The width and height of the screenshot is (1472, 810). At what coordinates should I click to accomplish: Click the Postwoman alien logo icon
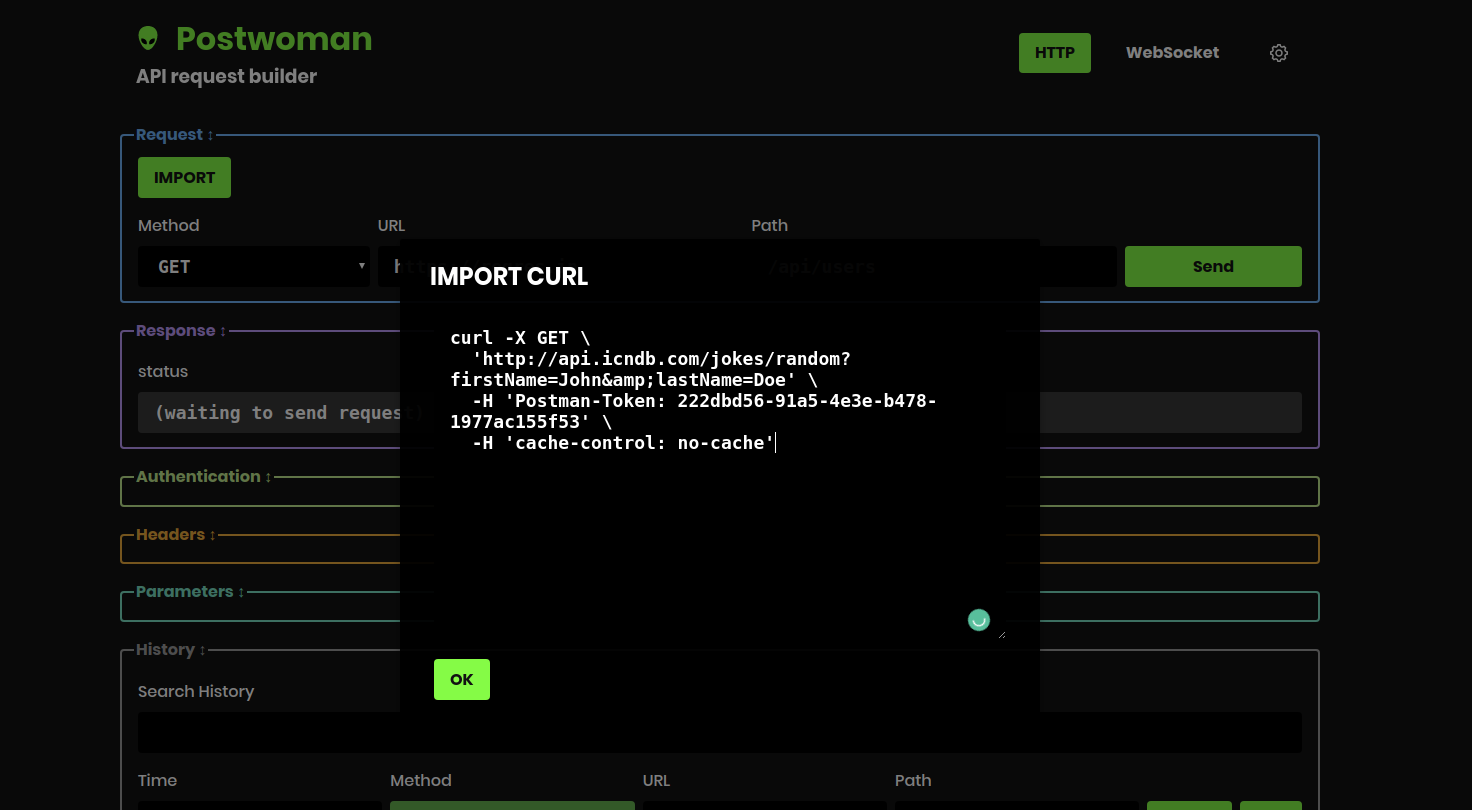click(148, 39)
